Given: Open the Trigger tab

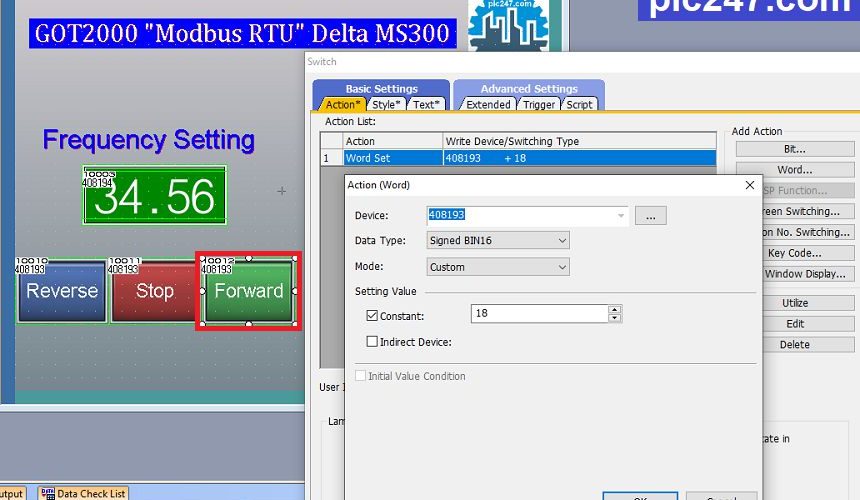Looking at the screenshot, I should click(539, 104).
